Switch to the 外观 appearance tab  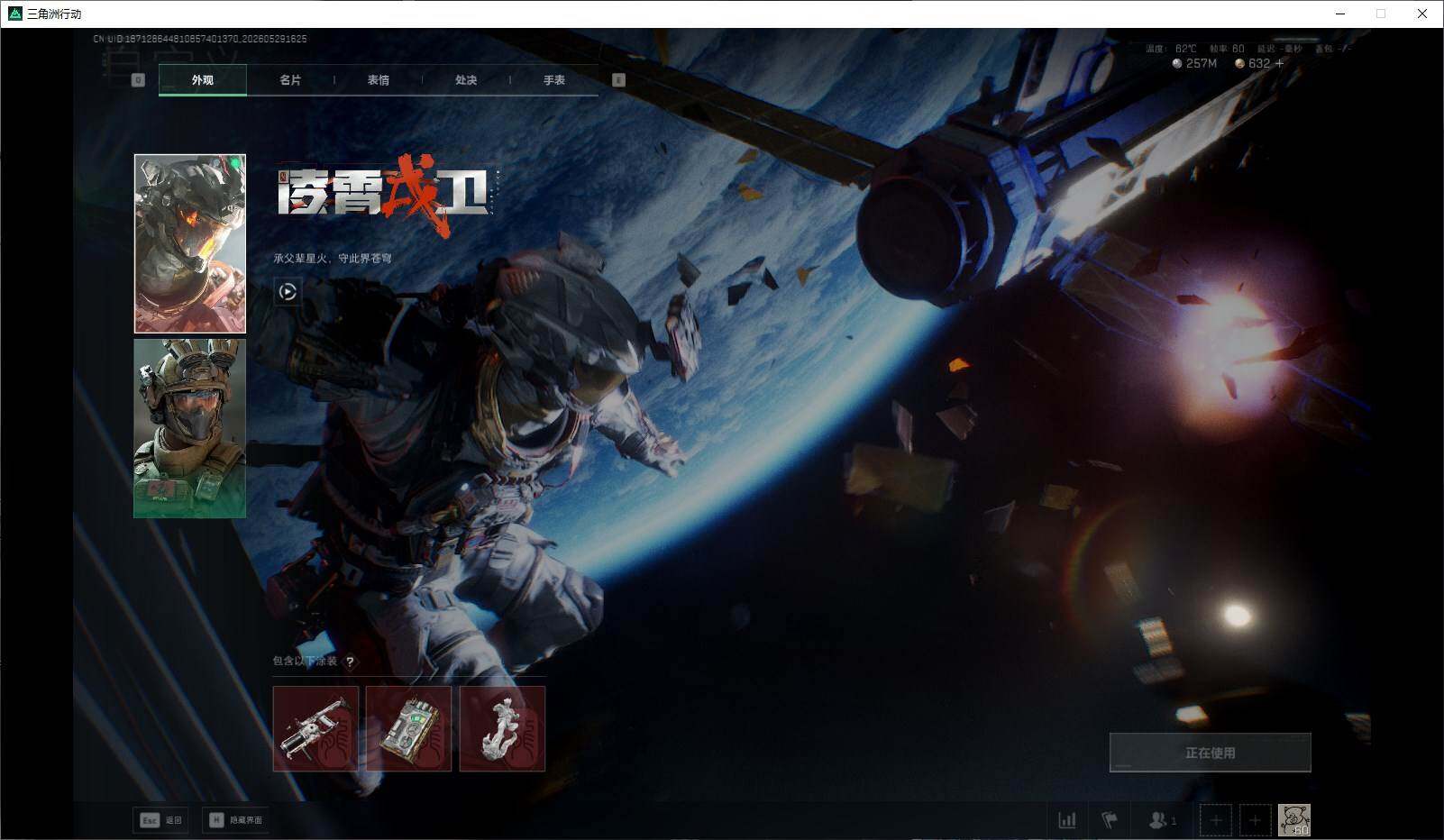[x=203, y=80]
